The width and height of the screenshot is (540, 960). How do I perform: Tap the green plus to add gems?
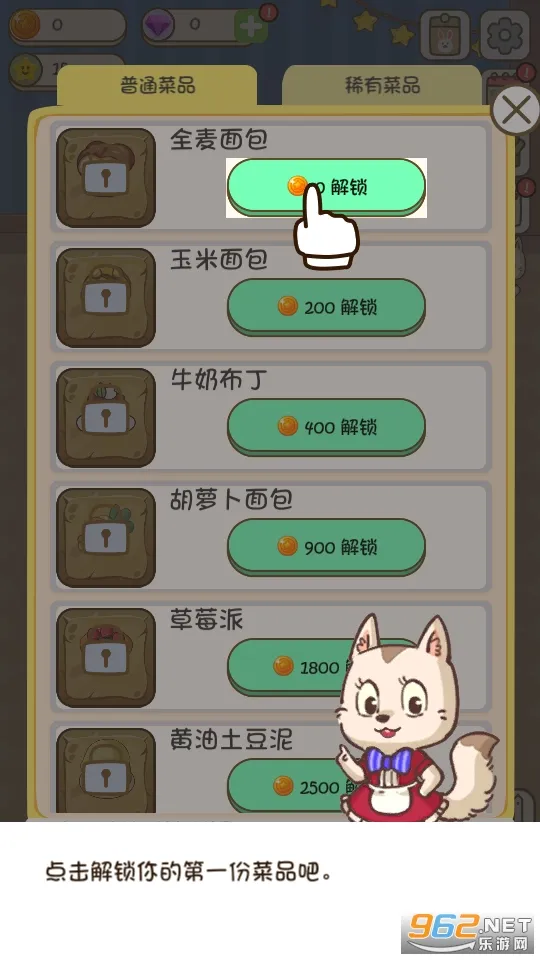(x=251, y=26)
